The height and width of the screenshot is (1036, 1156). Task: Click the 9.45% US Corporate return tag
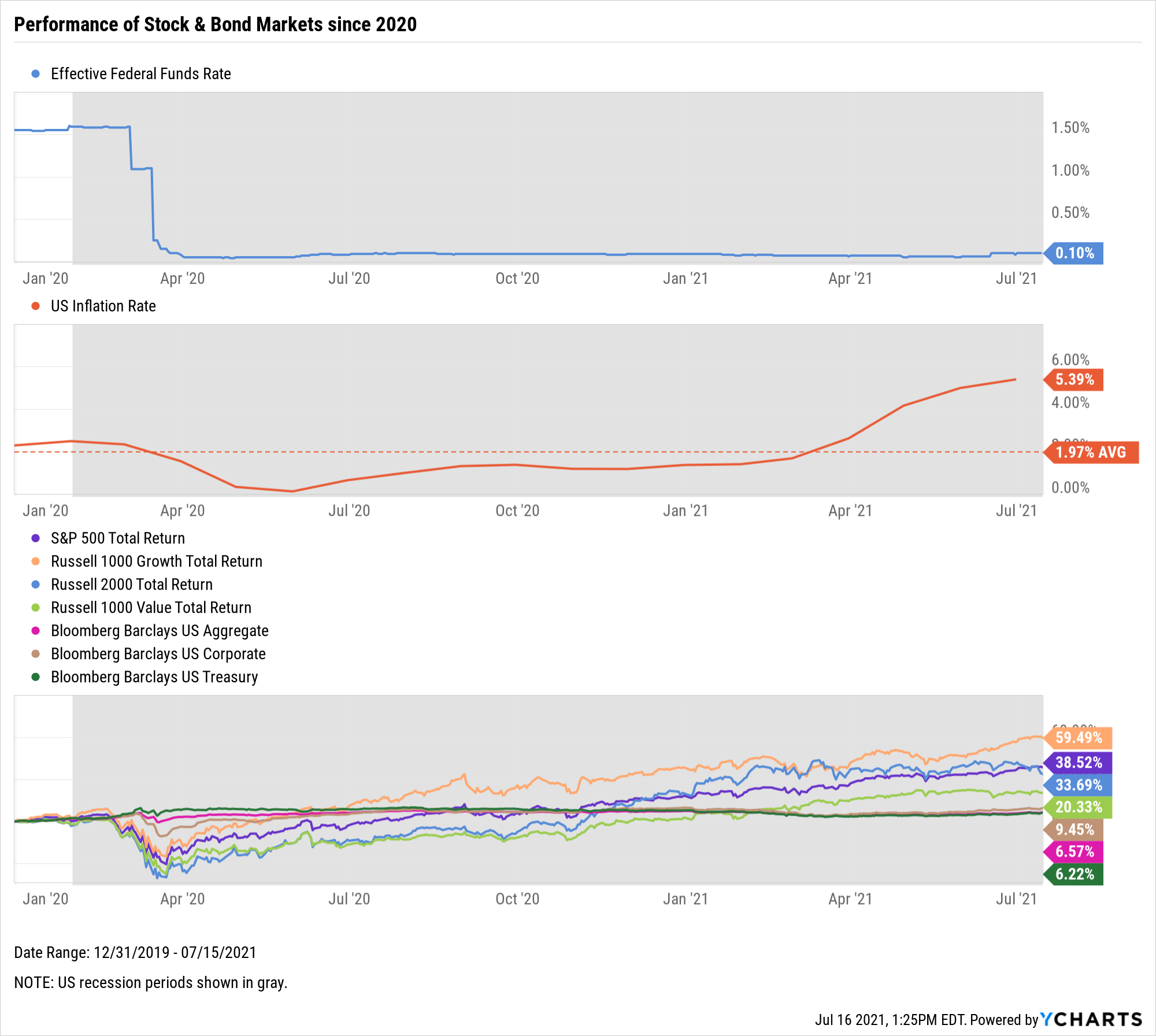click(1074, 830)
